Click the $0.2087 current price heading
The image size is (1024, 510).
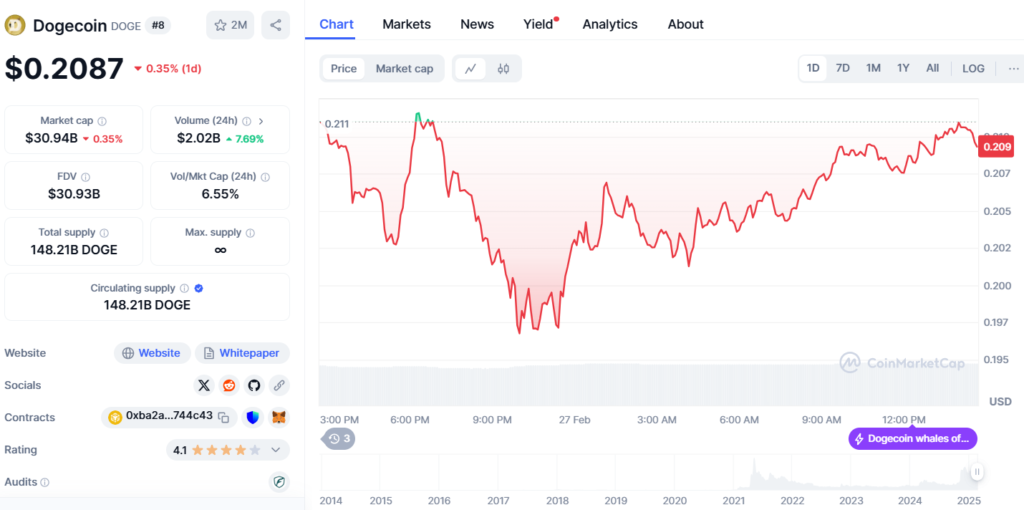64,68
